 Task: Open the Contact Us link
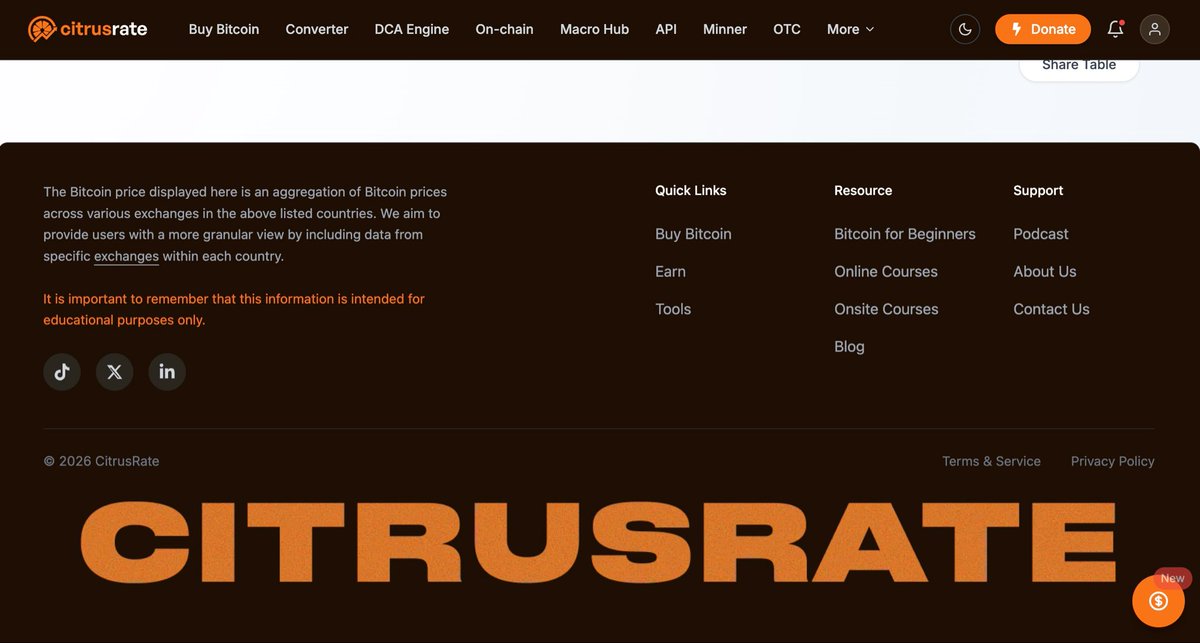(1051, 309)
